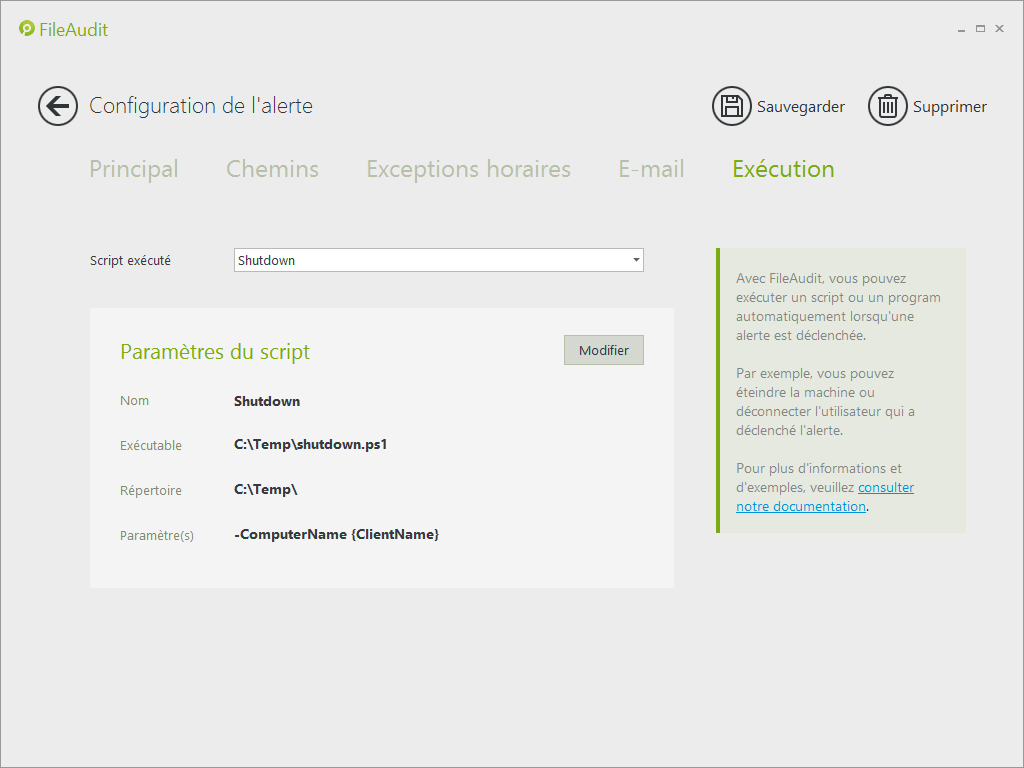Click the executable path C:\Temp\shutdown.ps1
This screenshot has width=1024, height=768.
click(x=310, y=444)
